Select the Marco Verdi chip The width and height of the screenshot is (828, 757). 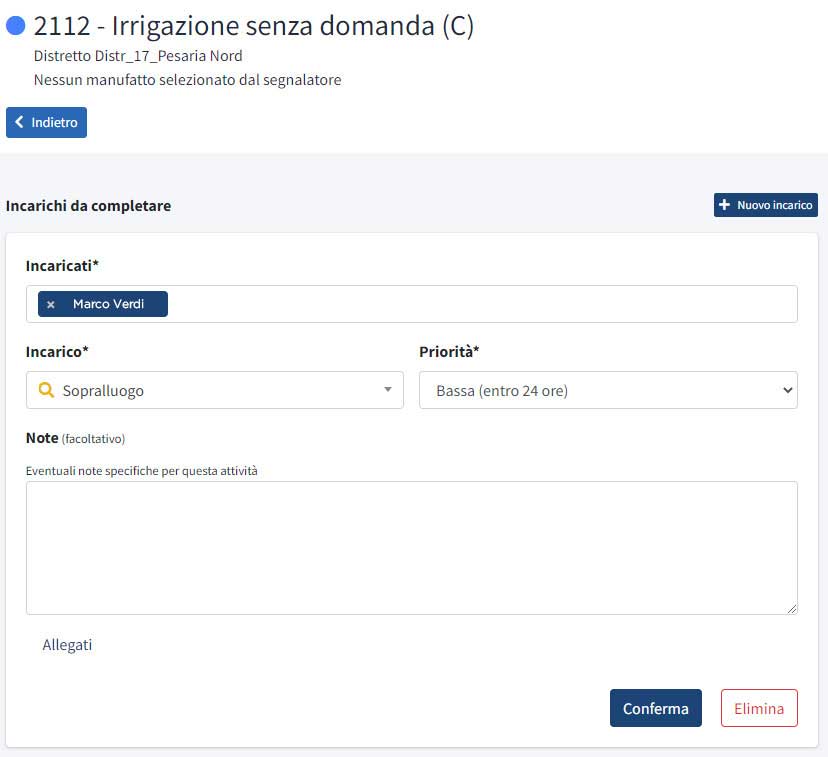[110, 303]
